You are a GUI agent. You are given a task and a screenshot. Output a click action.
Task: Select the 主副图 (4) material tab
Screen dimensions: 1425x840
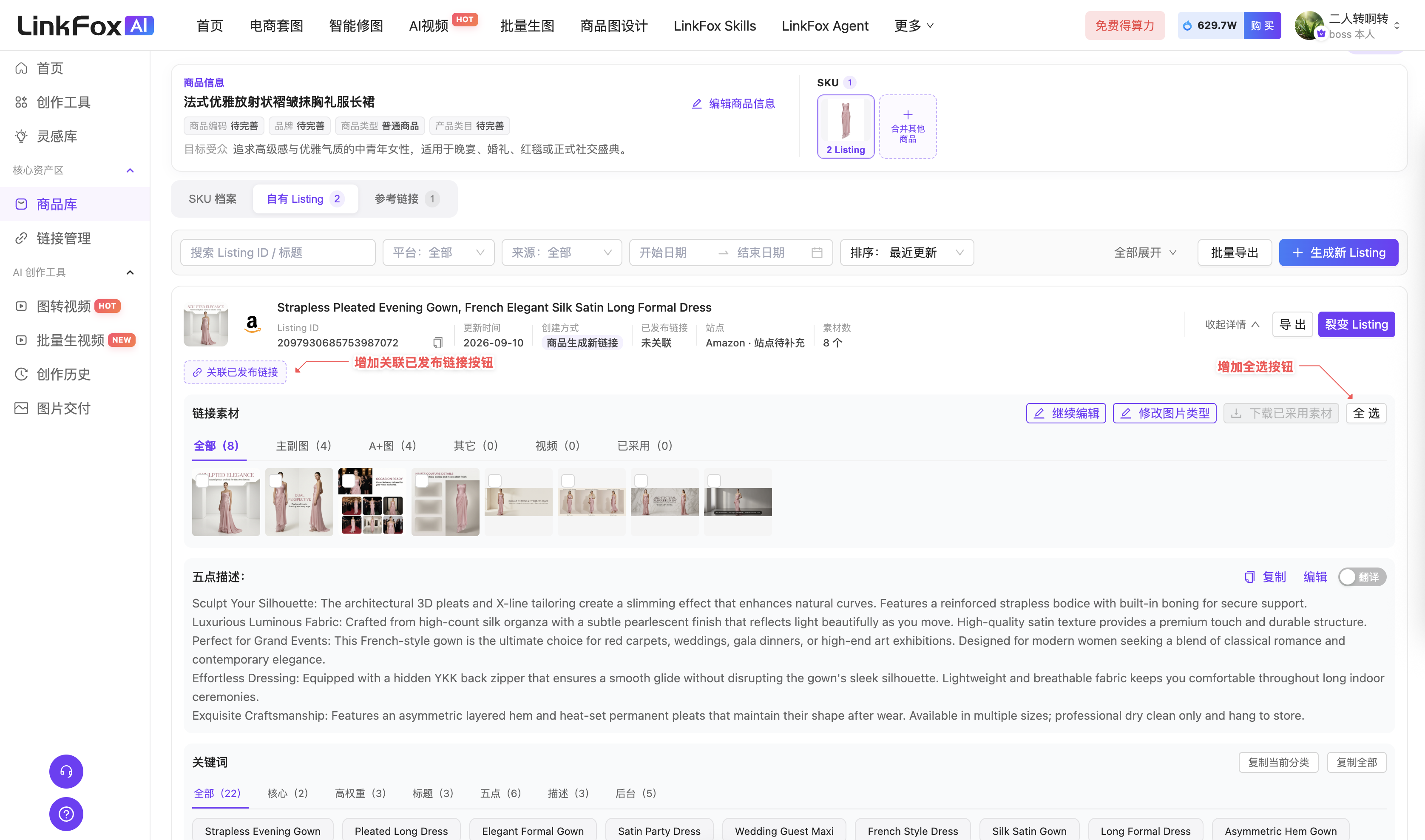click(304, 446)
